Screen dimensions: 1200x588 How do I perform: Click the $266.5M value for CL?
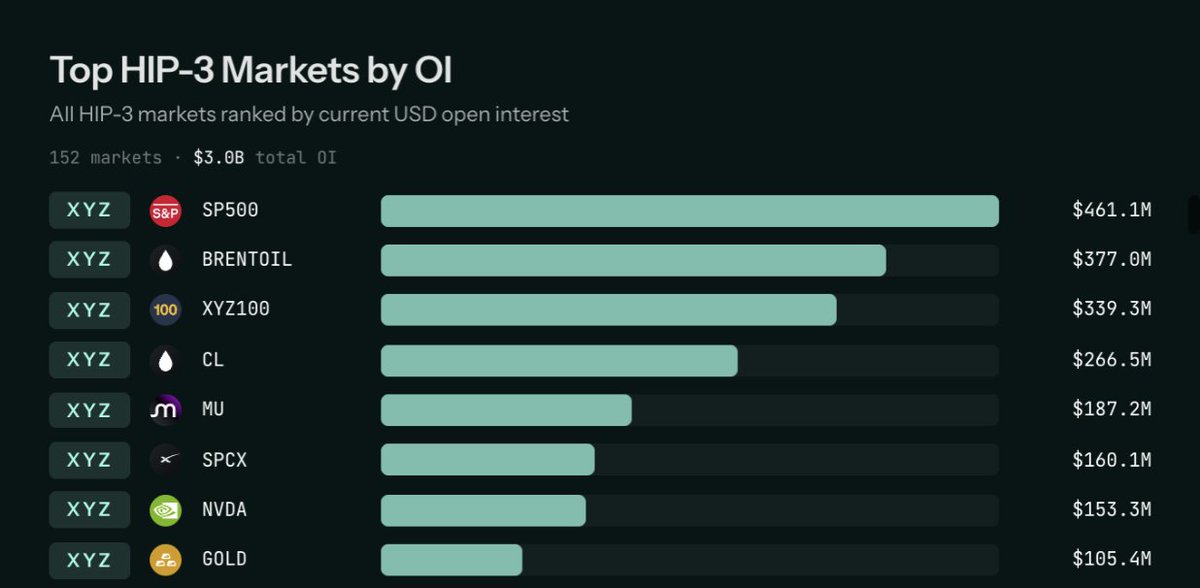click(x=1112, y=360)
